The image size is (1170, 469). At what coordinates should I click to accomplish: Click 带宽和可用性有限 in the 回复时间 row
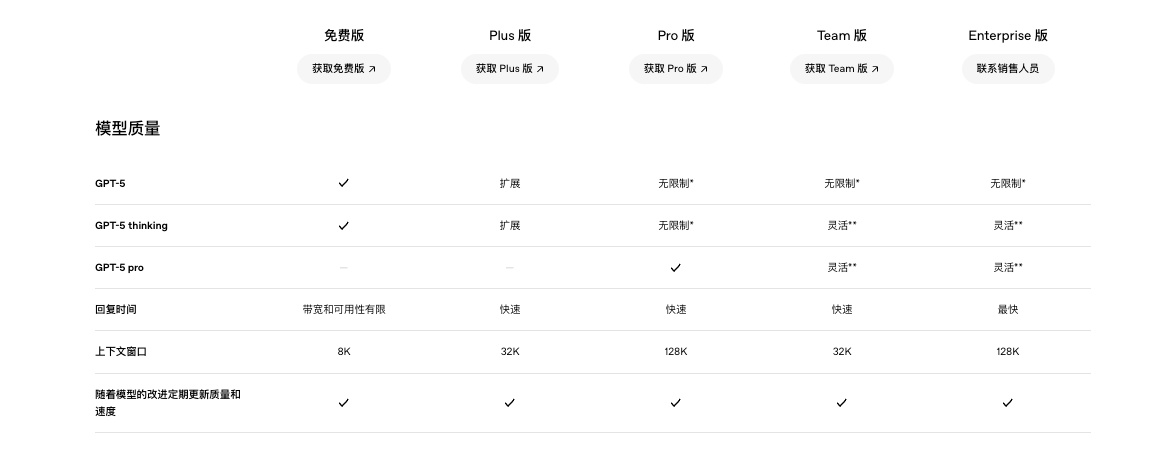(343, 310)
